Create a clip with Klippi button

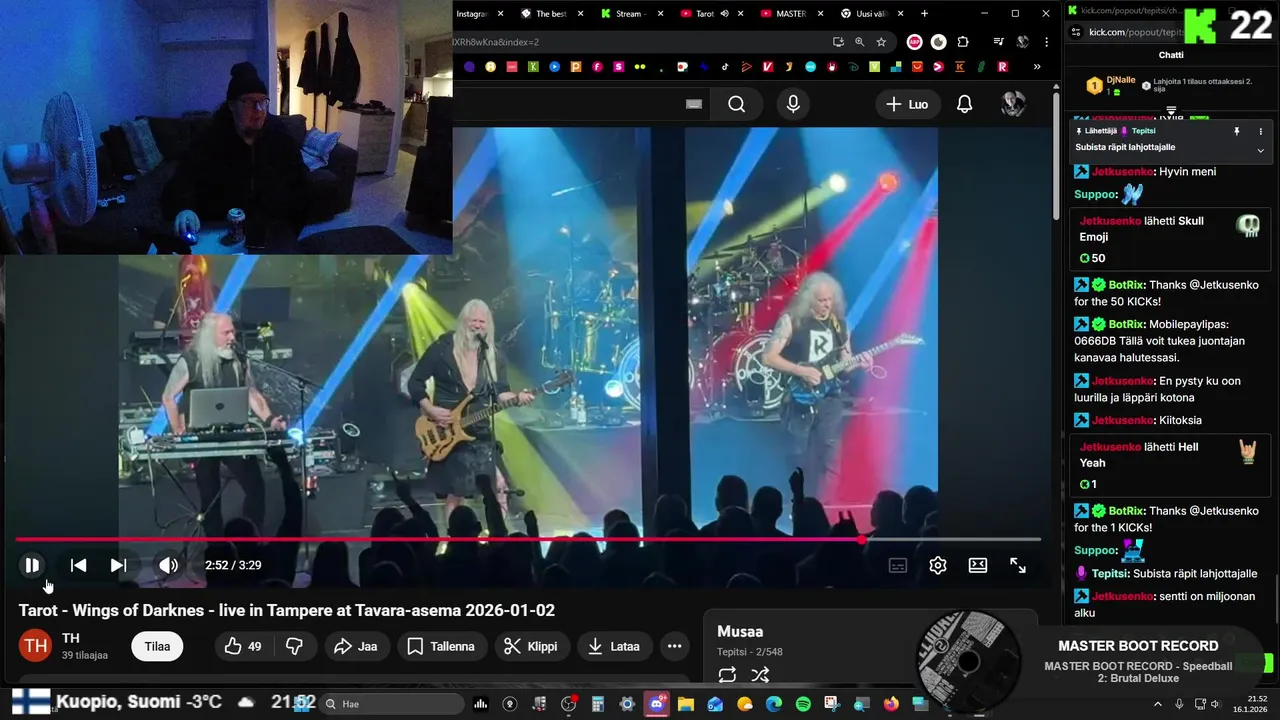pos(530,646)
